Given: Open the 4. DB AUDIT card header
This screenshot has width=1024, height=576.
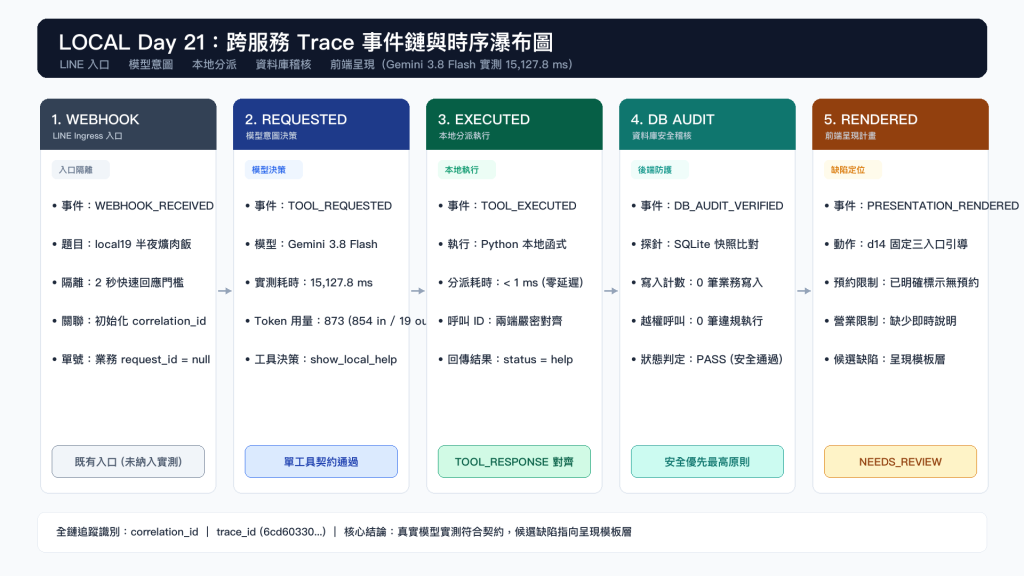Looking at the screenshot, I should pos(707,125).
